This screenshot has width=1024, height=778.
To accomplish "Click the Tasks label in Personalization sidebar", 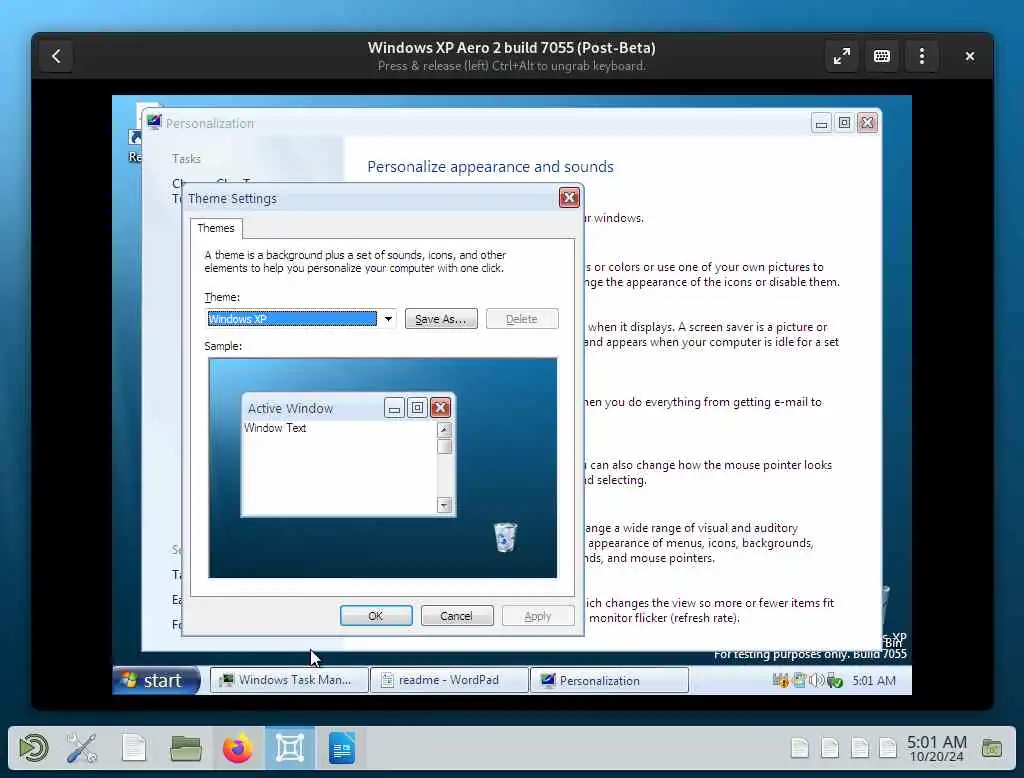I will (x=186, y=159).
